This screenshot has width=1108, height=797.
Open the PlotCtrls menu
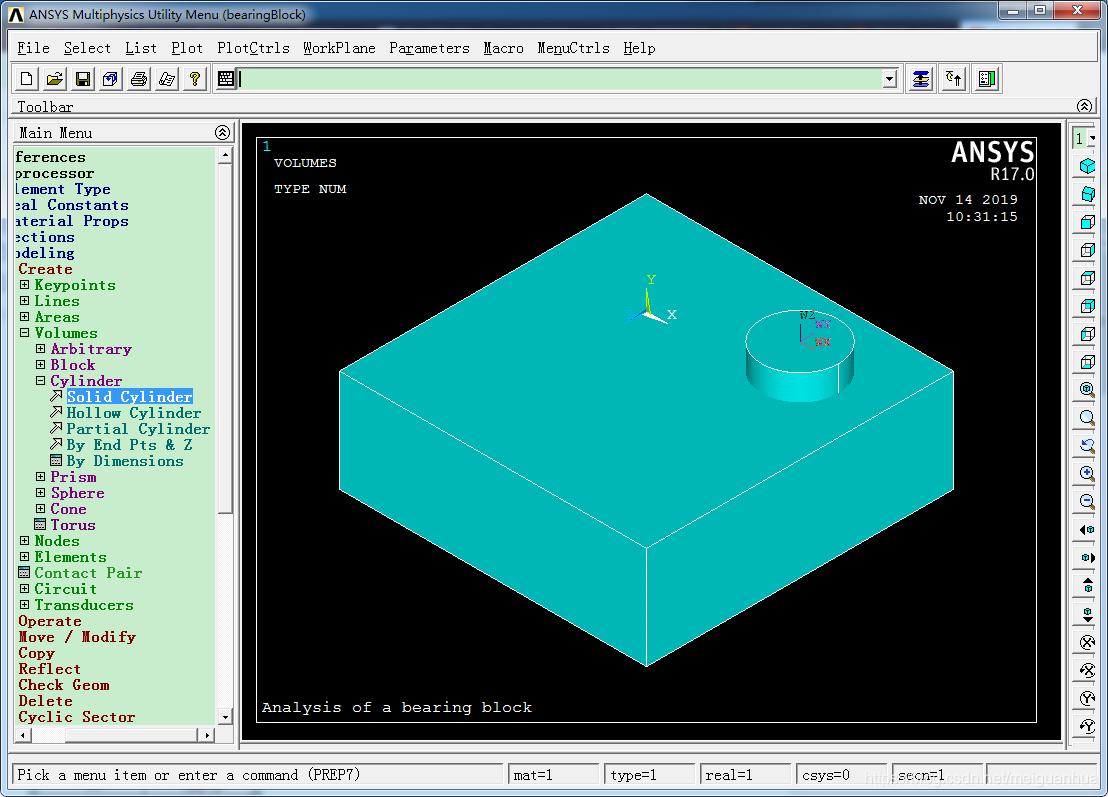[x=253, y=48]
